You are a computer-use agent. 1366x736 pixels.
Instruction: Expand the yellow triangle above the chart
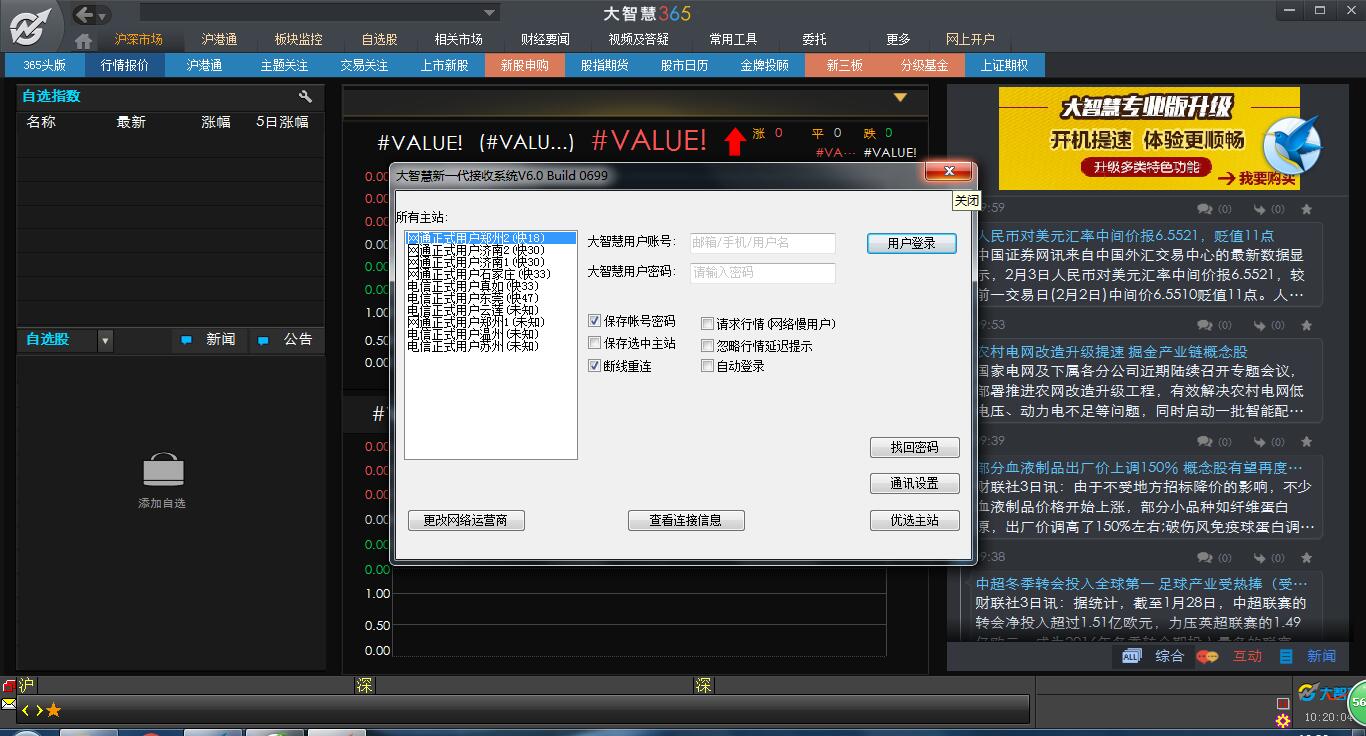900,97
